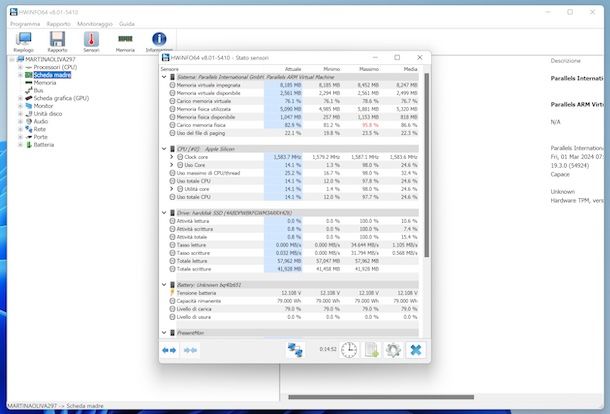
Task: Click the Livello di carica sensor icon
Action: [x=172, y=309]
